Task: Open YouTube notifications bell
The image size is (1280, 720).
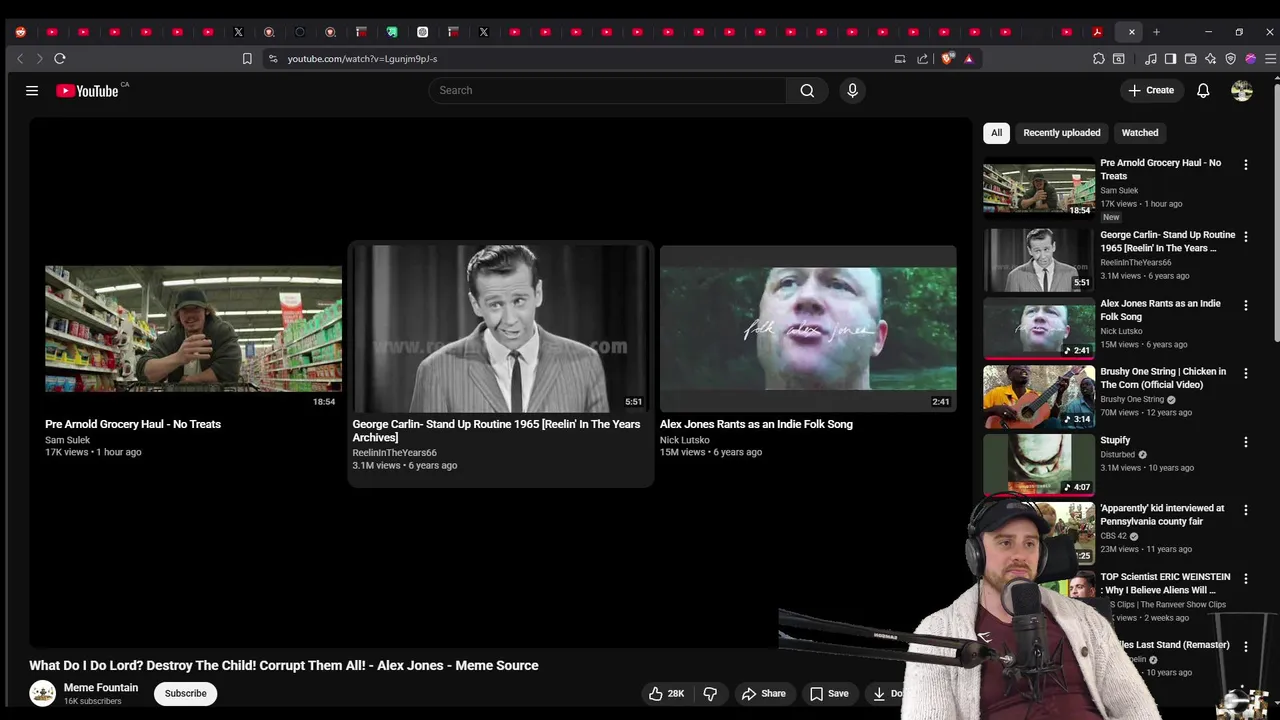Action: (1203, 91)
